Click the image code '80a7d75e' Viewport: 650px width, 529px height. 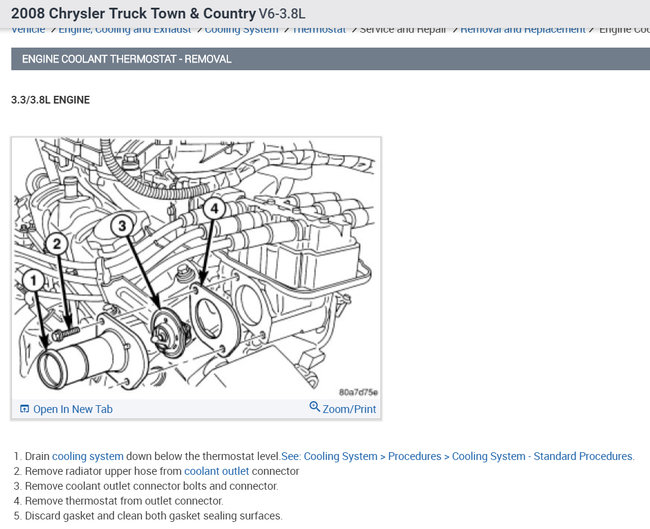pos(358,392)
